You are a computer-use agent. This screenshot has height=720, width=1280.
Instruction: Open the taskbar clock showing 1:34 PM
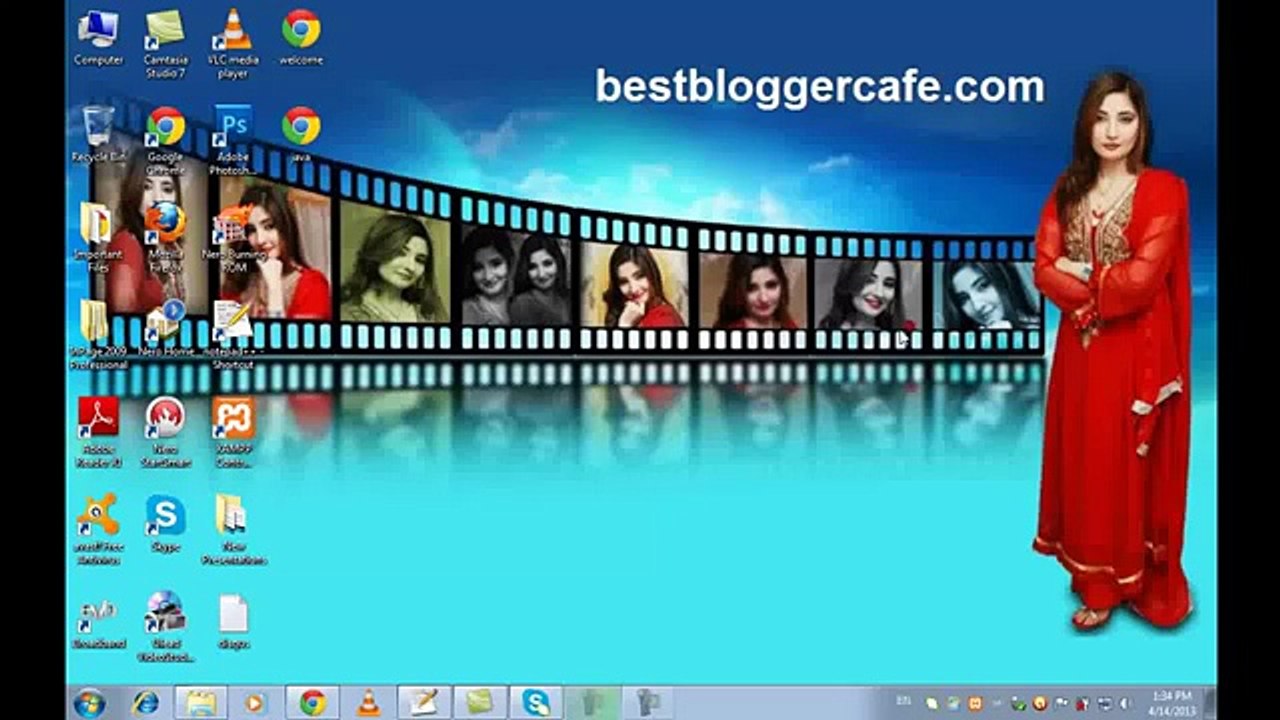coord(1171,703)
